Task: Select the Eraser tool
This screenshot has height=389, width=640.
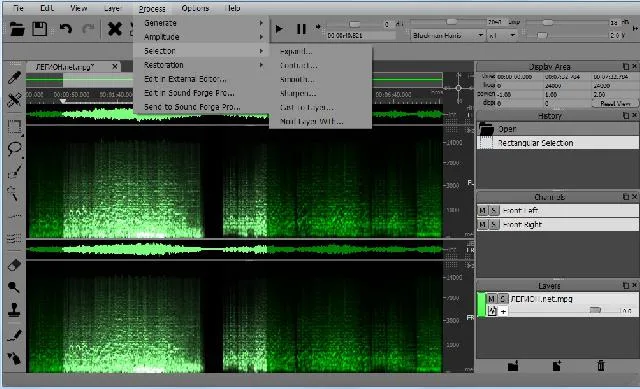Action: point(14,265)
